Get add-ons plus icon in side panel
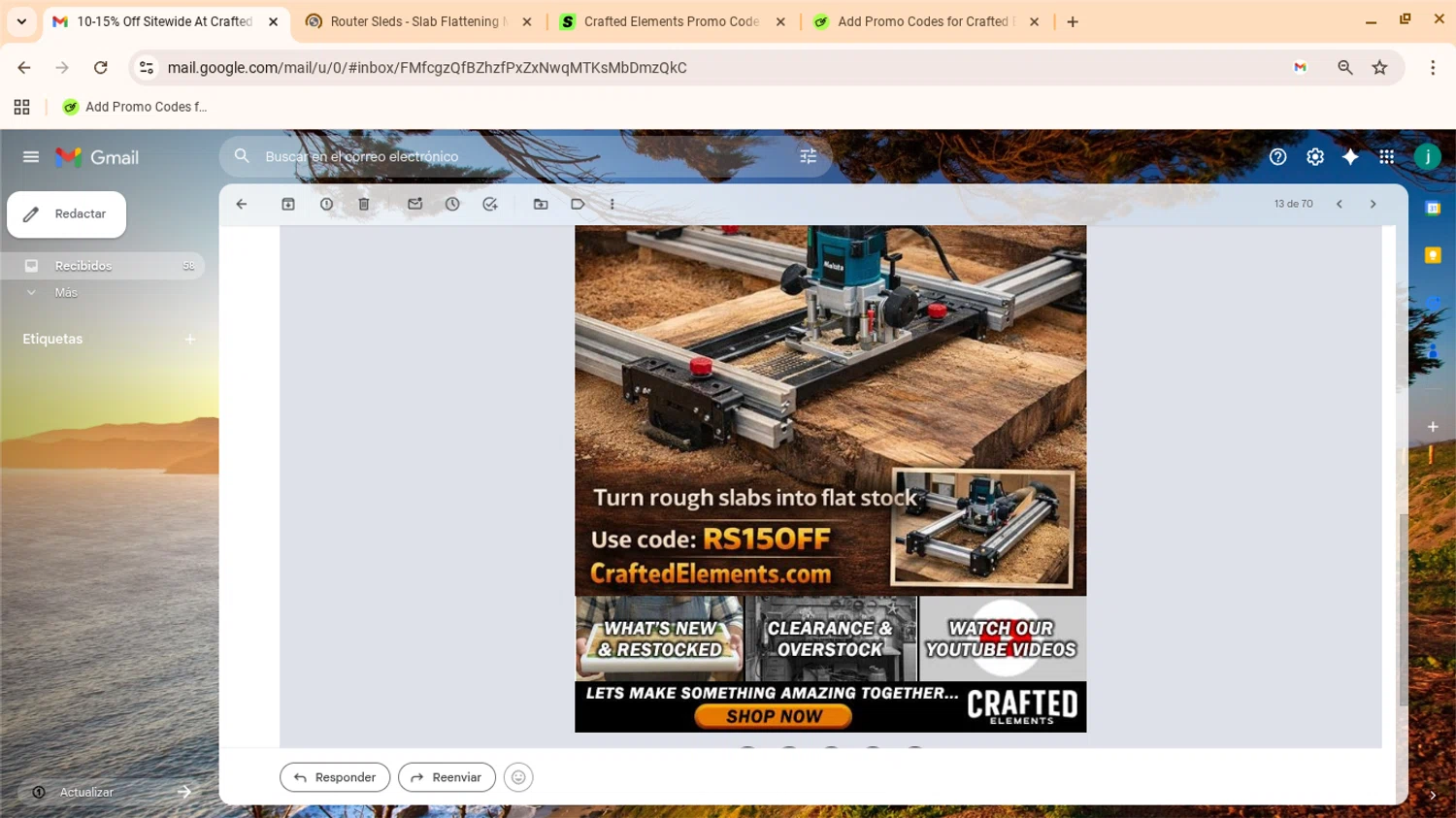 point(1433,427)
